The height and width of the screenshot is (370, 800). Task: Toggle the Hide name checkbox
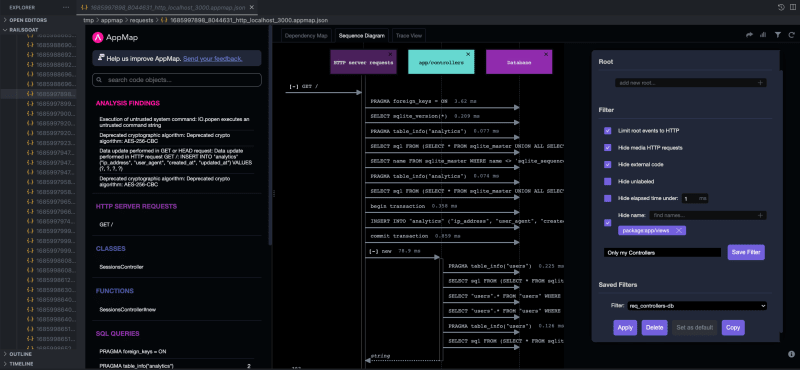click(x=608, y=223)
